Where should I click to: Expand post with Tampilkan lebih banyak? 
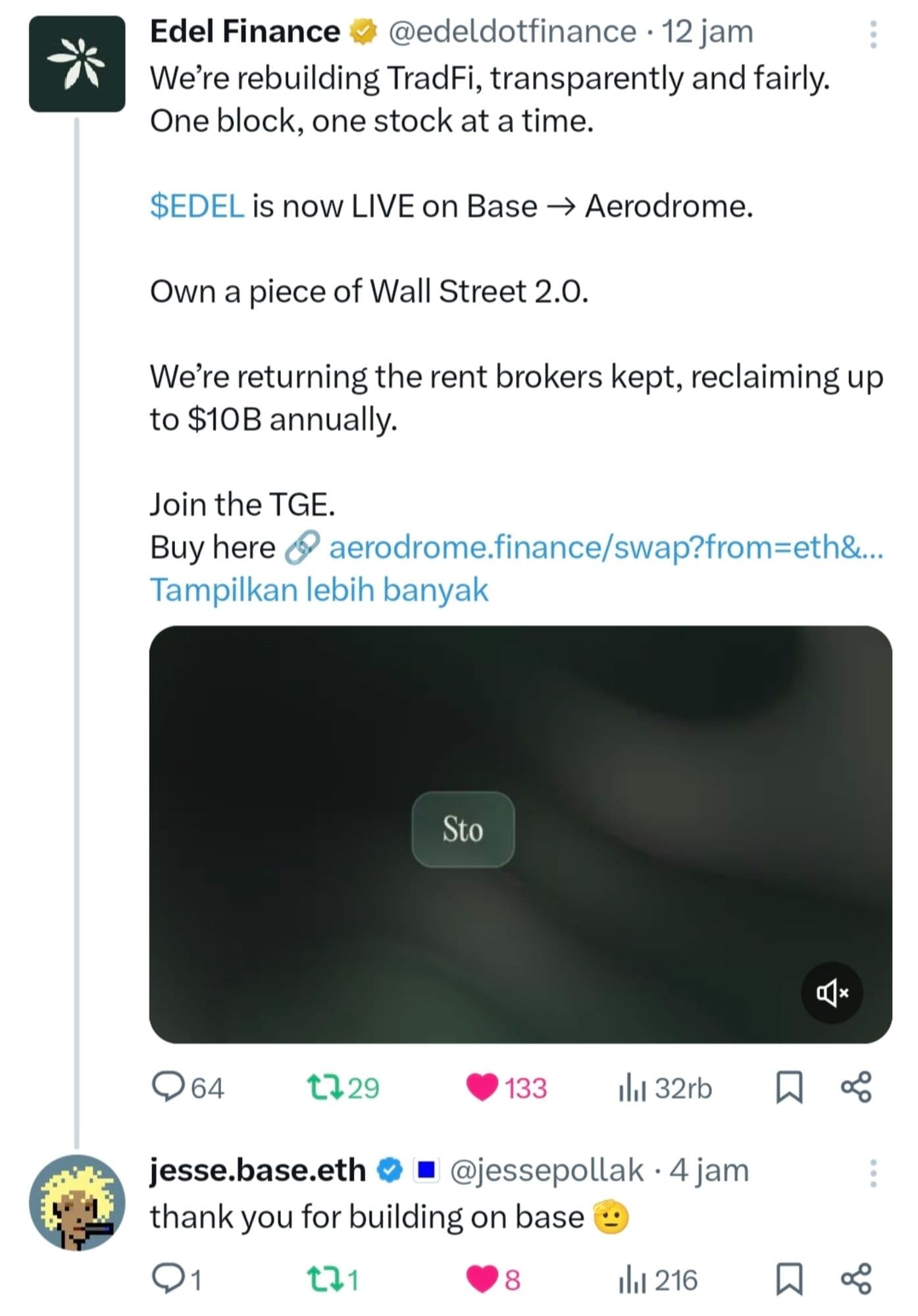pyautogui.click(x=319, y=590)
